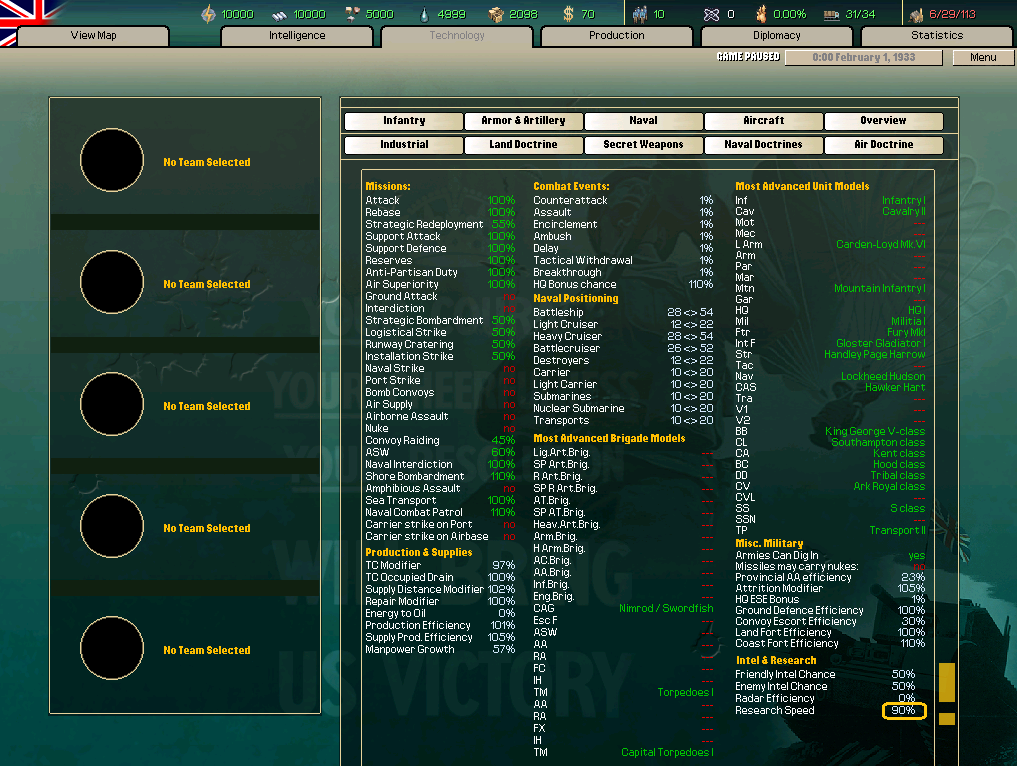
Task: Open Industrial technologies
Action: coord(404,145)
